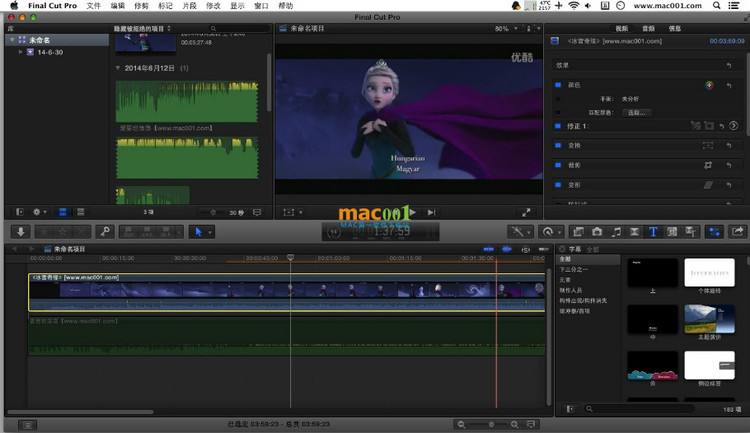
Task: Click the Crop on-screen controls icon
Action: tap(708, 165)
